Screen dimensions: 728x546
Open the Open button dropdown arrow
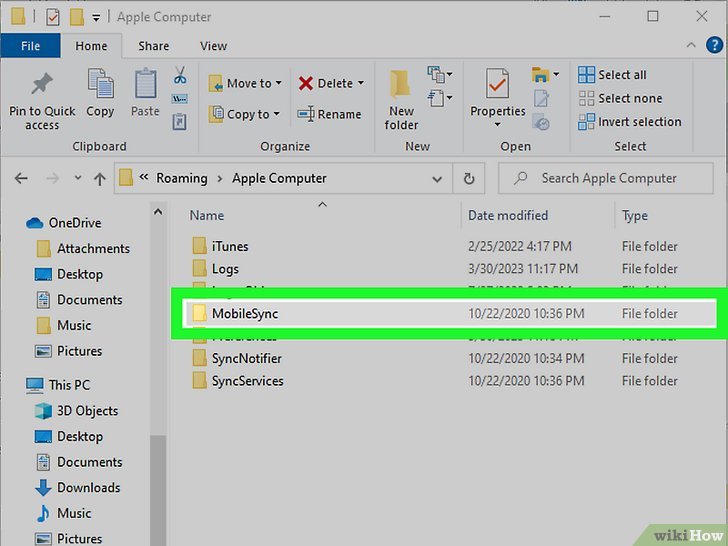pos(556,74)
